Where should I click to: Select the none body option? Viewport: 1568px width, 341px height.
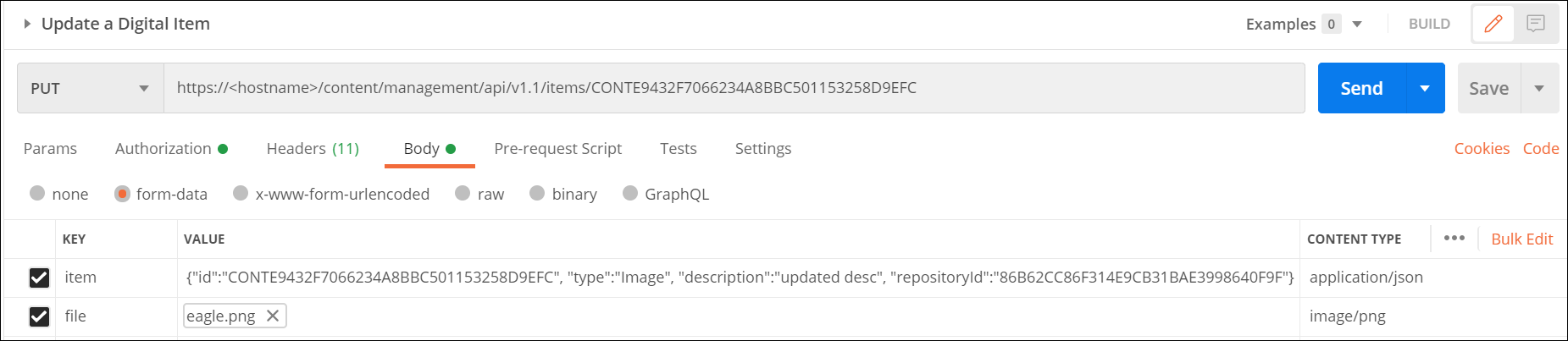(37, 194)
